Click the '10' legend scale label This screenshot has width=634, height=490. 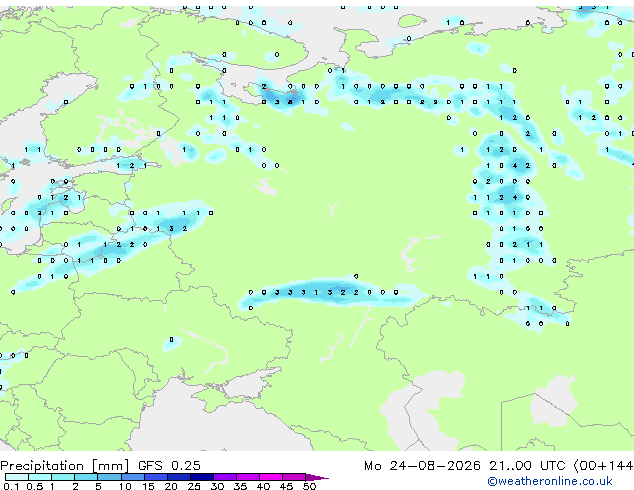[125, 486]
